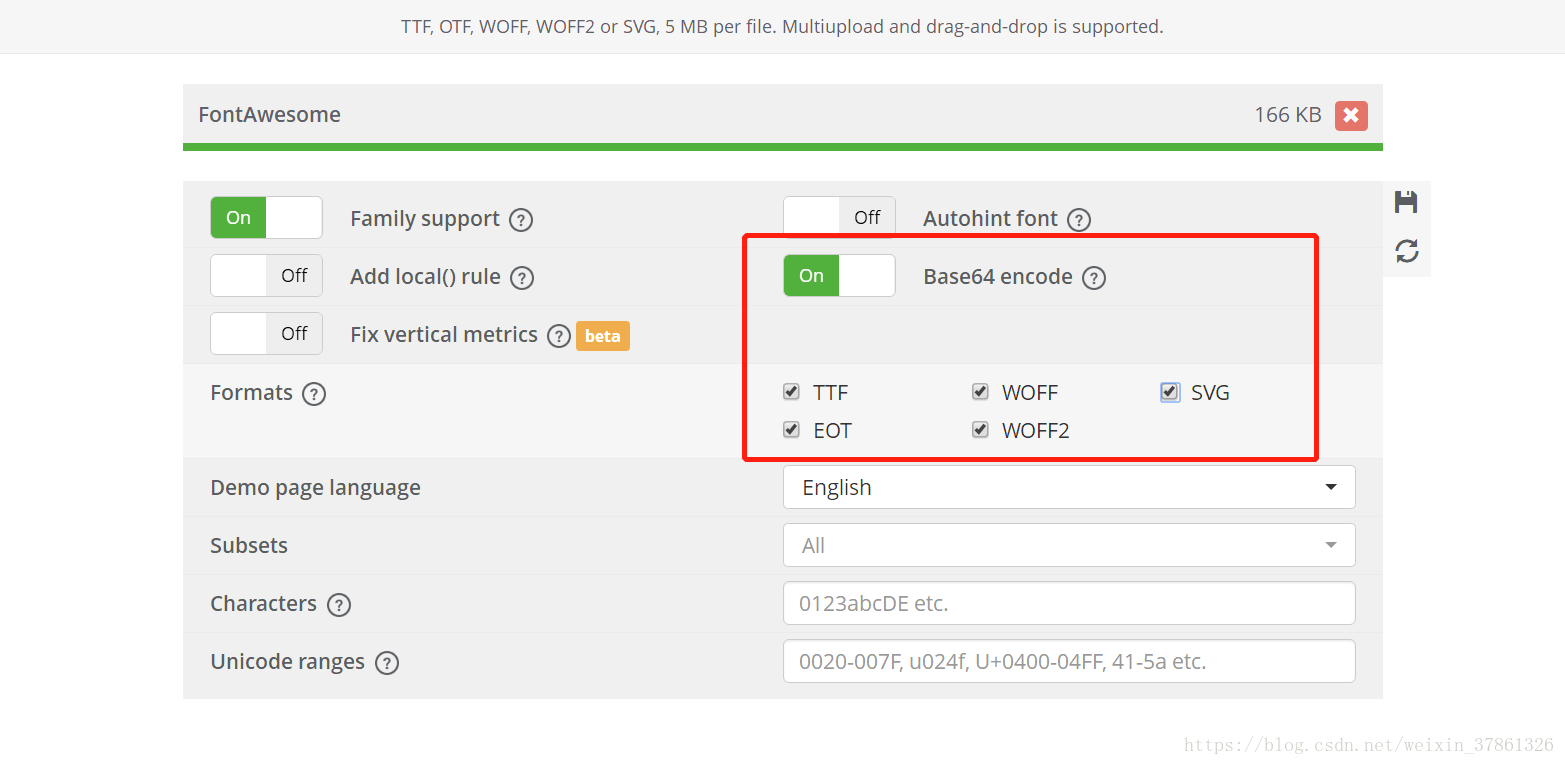Open help icon next to Family support
This screenshot has width=1565, height=765.
pyautogui.click(x=521, y=220)
